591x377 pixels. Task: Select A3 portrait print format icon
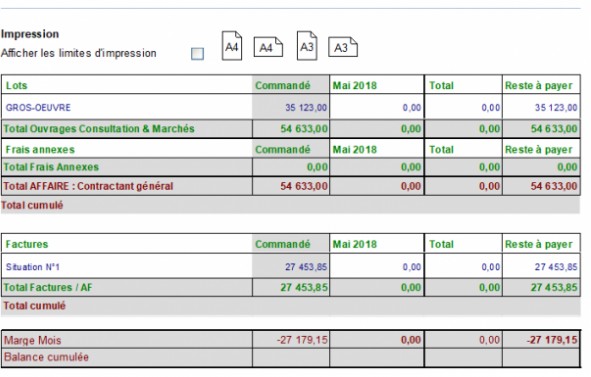point(307,46)
